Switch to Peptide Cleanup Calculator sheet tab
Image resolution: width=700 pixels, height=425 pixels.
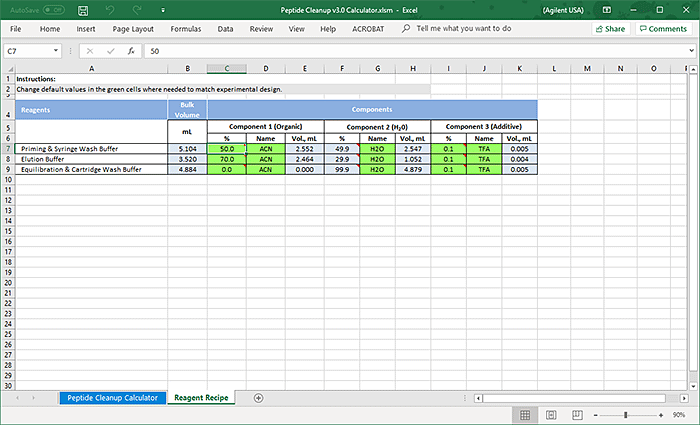112,398
